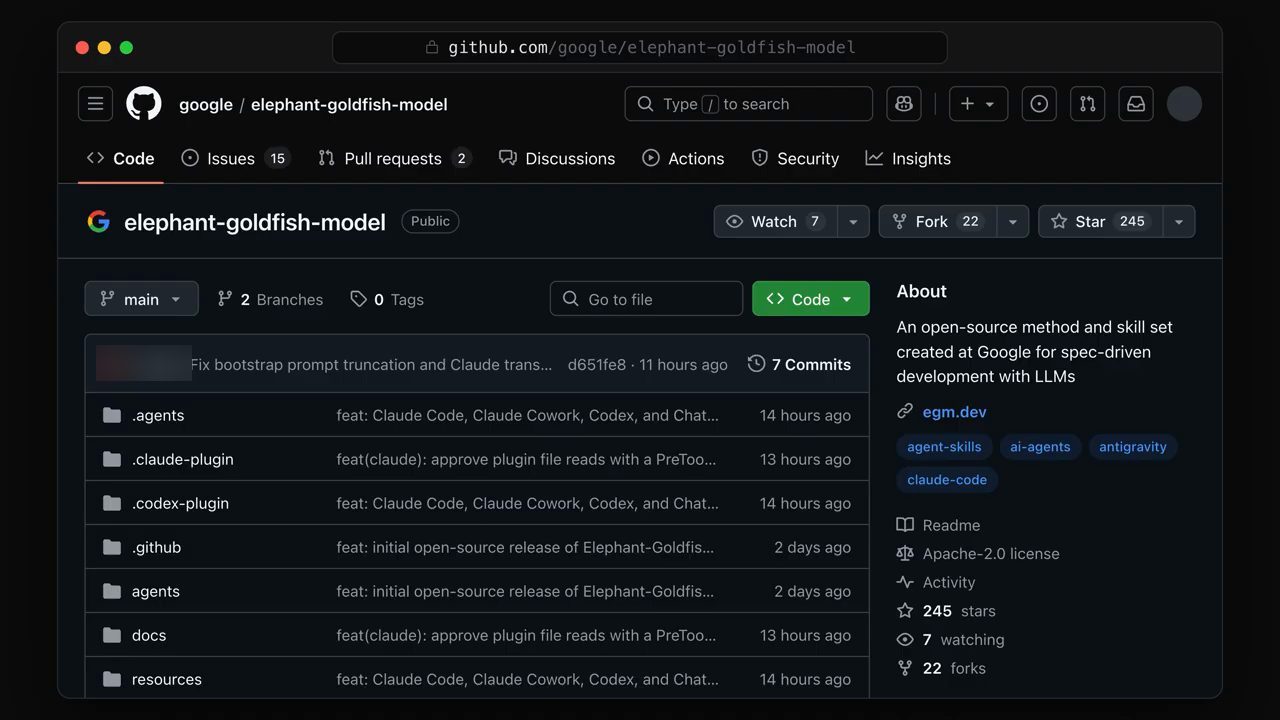
Task: Open the user avatar menu
Action: (1184, 104)
